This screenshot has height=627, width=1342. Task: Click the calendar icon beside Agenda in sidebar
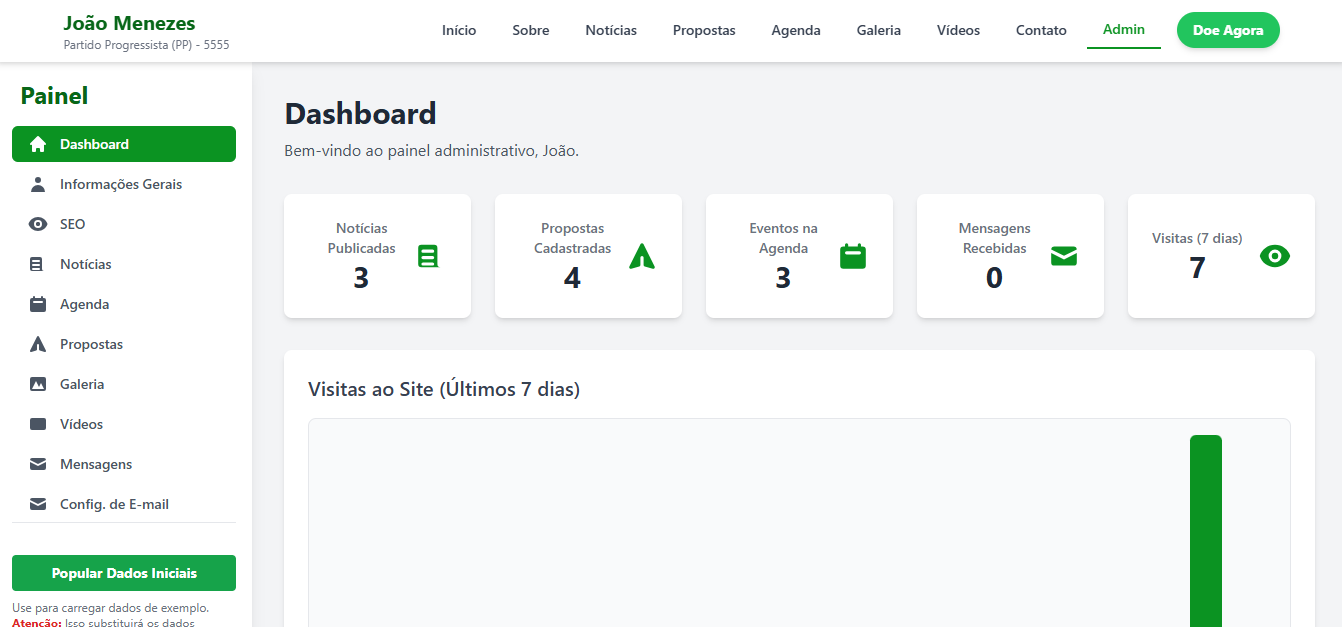point(38,304)
